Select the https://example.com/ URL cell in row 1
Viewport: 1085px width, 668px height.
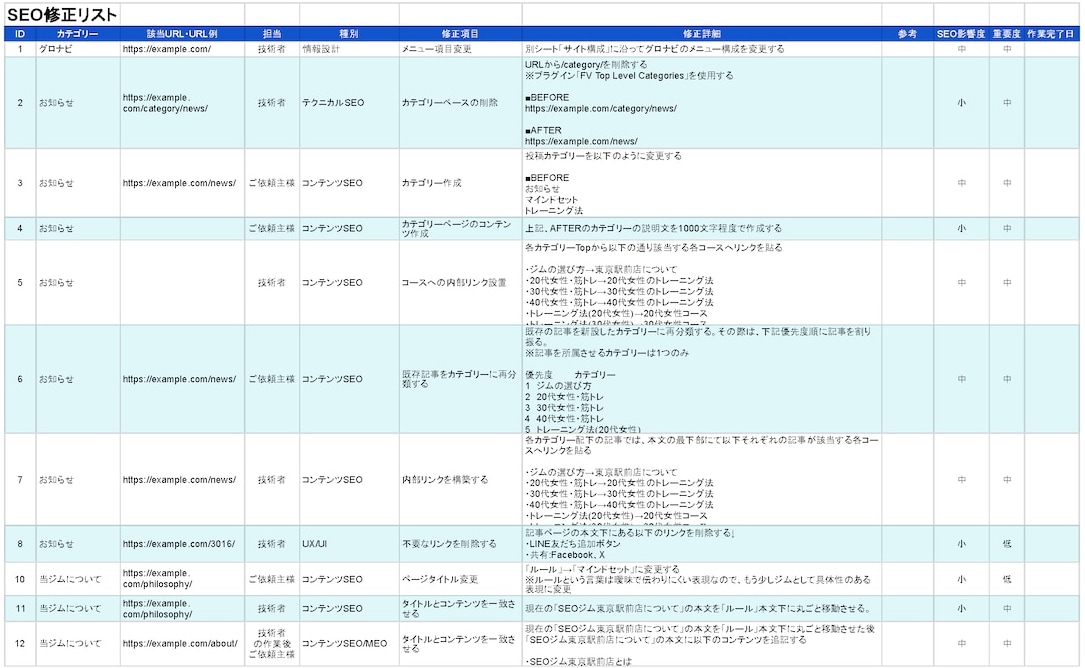182,49
